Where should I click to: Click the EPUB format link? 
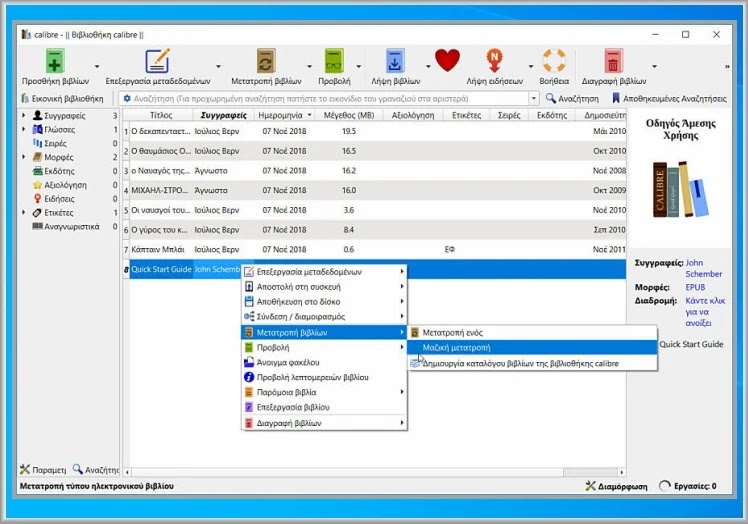point(695,287)
